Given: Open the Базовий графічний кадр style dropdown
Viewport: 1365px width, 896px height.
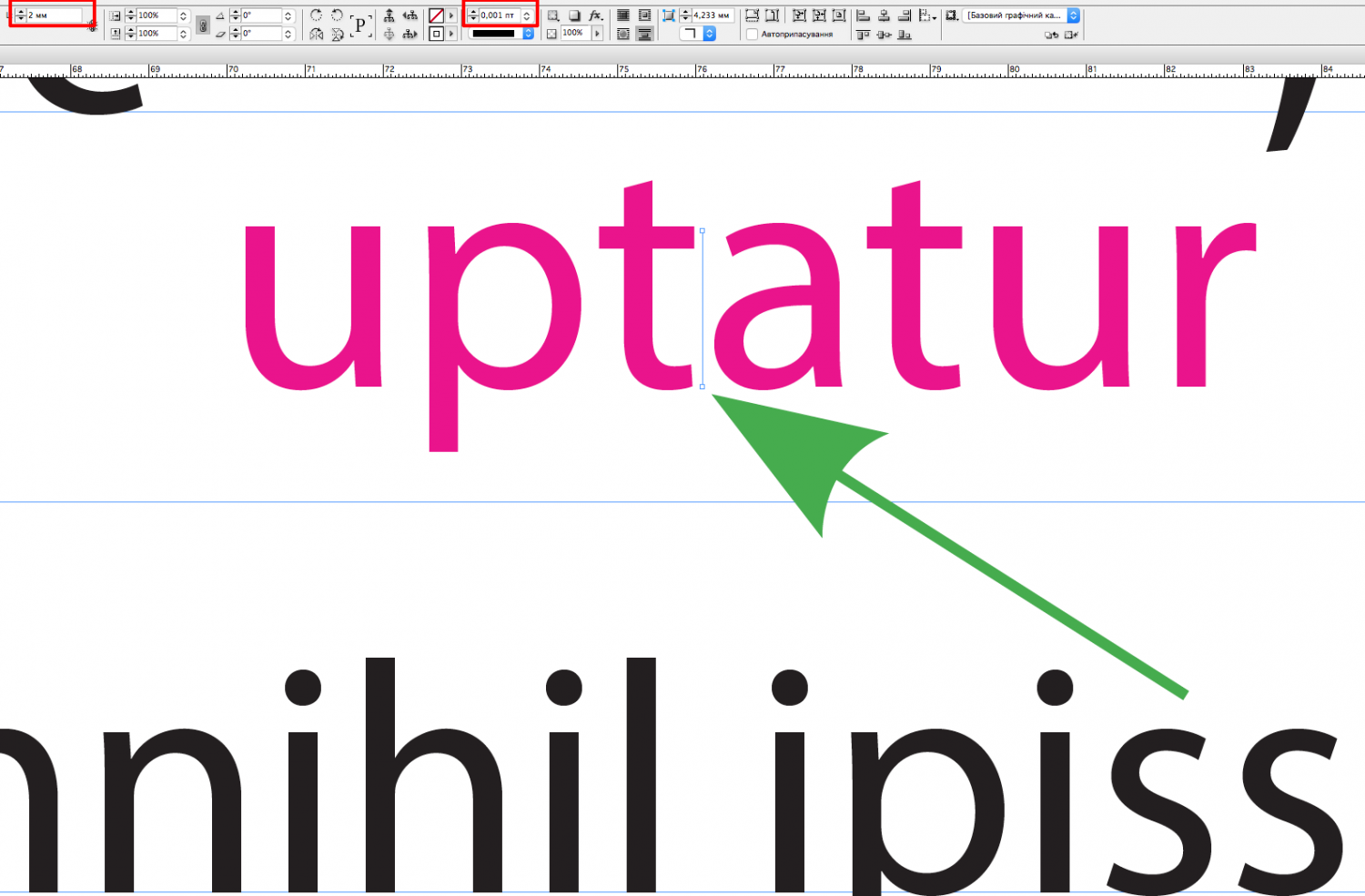Looking at the screenshot, I should [x=1073, y=15].
